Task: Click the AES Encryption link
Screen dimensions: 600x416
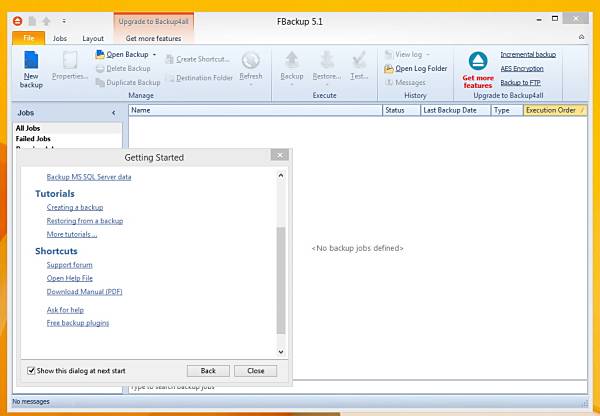Action: pos(522,69)
